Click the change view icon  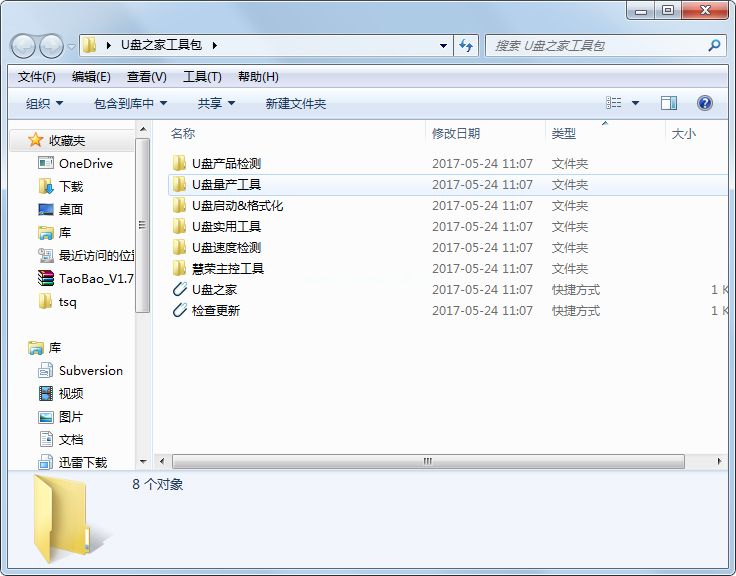pos(614,103)
